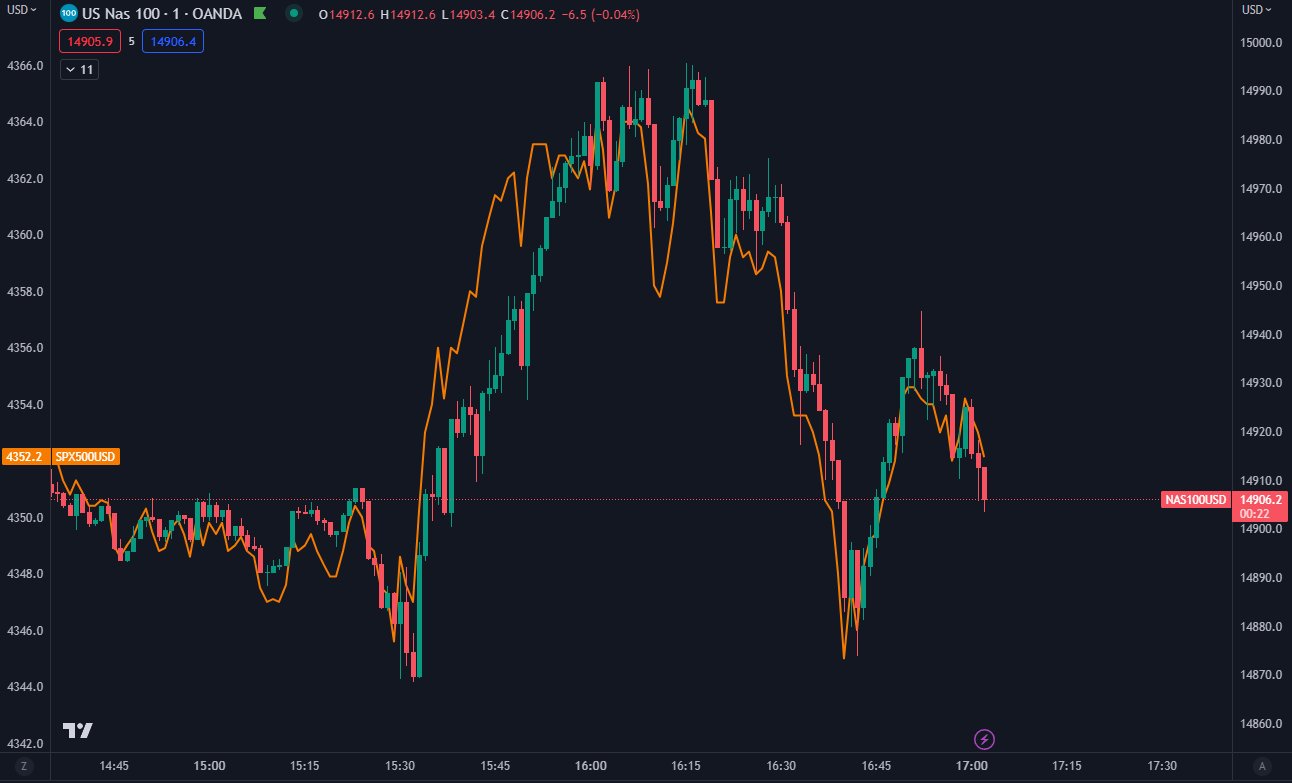
Task: Click the 15000.0 right price scale label
Action: tap(1261, 43)
